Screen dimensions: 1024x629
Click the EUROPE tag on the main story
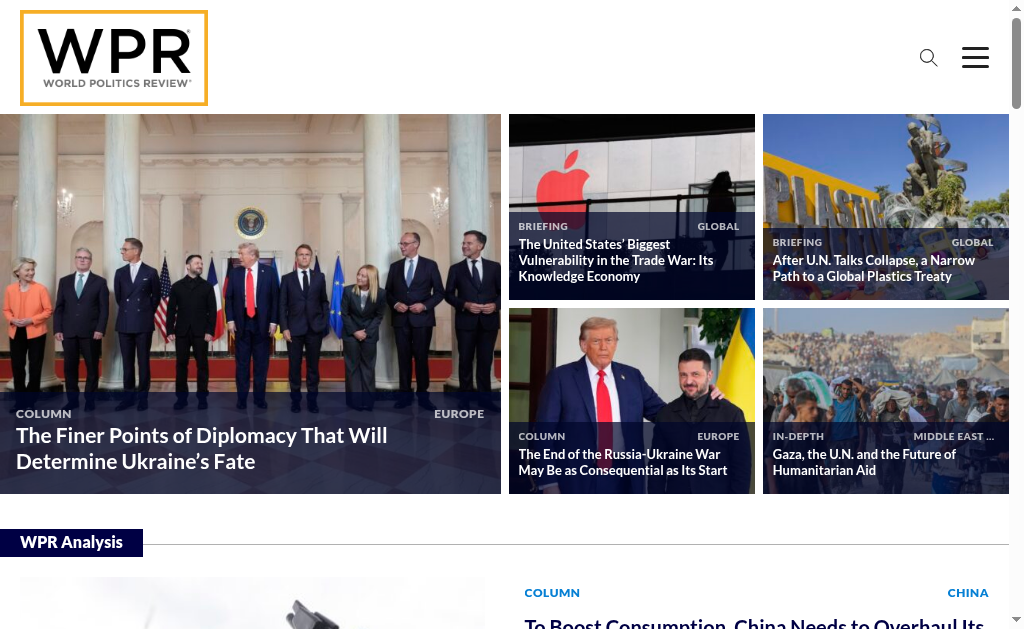click(459, 414)
